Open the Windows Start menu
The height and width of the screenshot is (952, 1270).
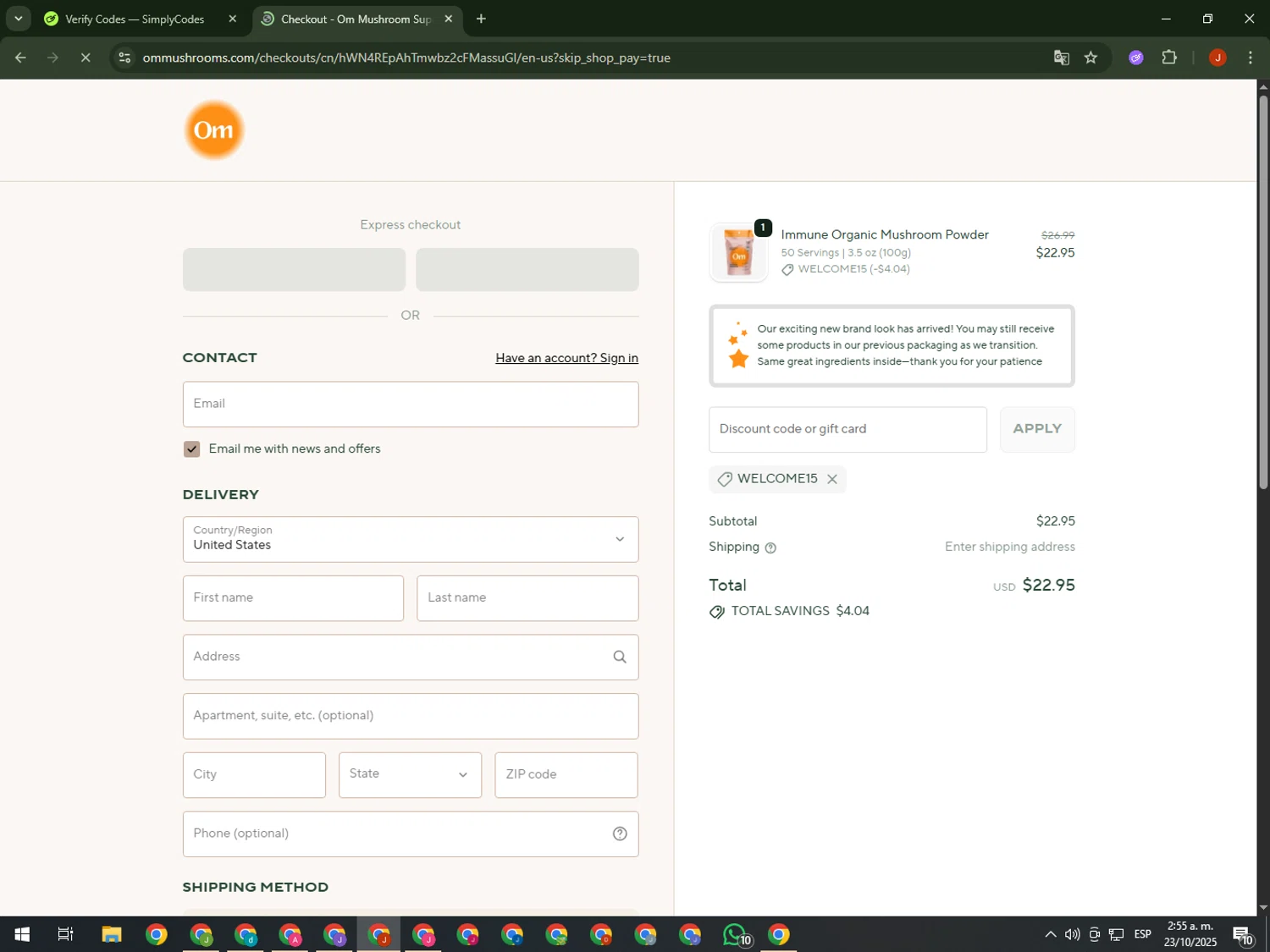click(x=22, y=934)
